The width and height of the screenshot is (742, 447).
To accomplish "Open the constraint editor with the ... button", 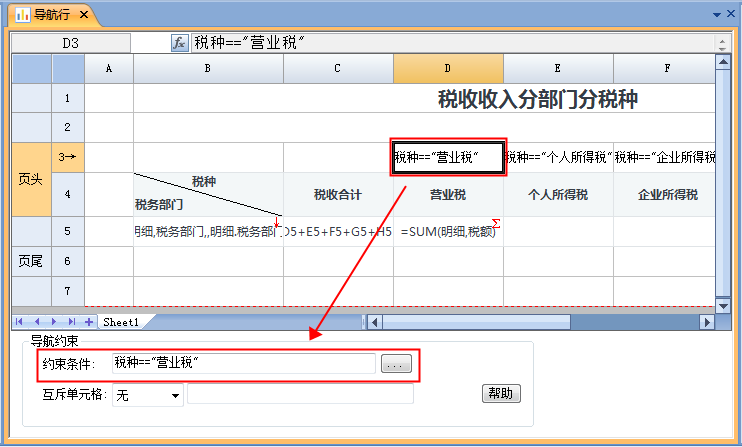I will [x=396, y=365].
